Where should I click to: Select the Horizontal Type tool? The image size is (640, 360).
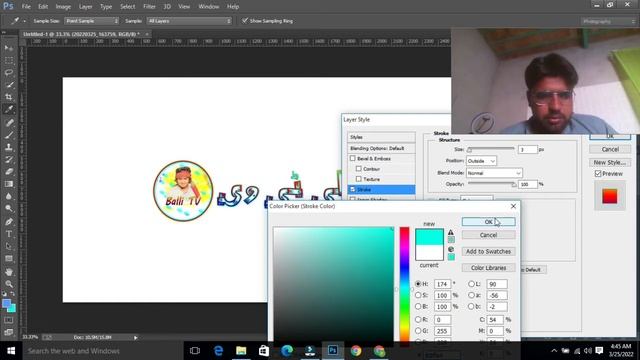point(9,234)
